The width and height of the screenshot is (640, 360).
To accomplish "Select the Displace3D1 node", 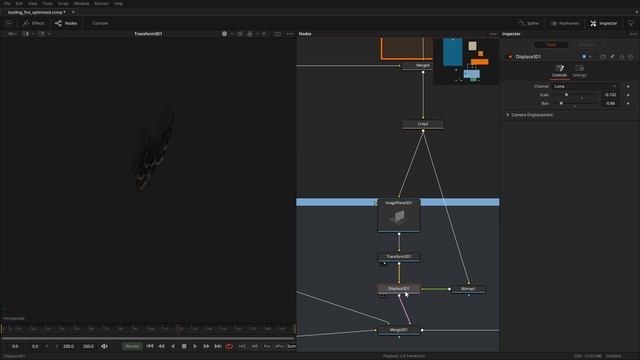I will (399, 289).
